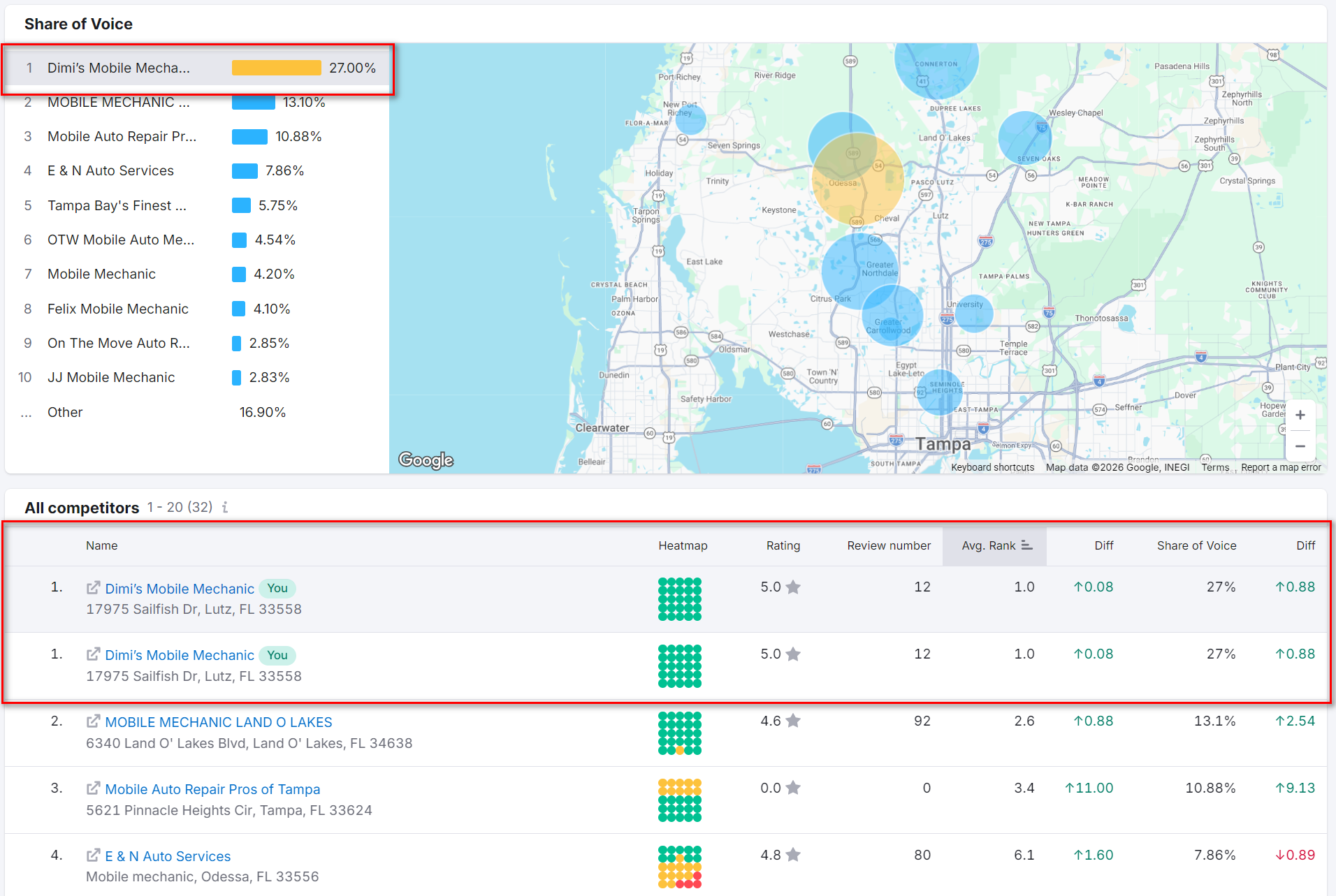Click the Keyboard shortcuts map button
Viewport: 1336px width, 896px height.
tap(992, 467)
